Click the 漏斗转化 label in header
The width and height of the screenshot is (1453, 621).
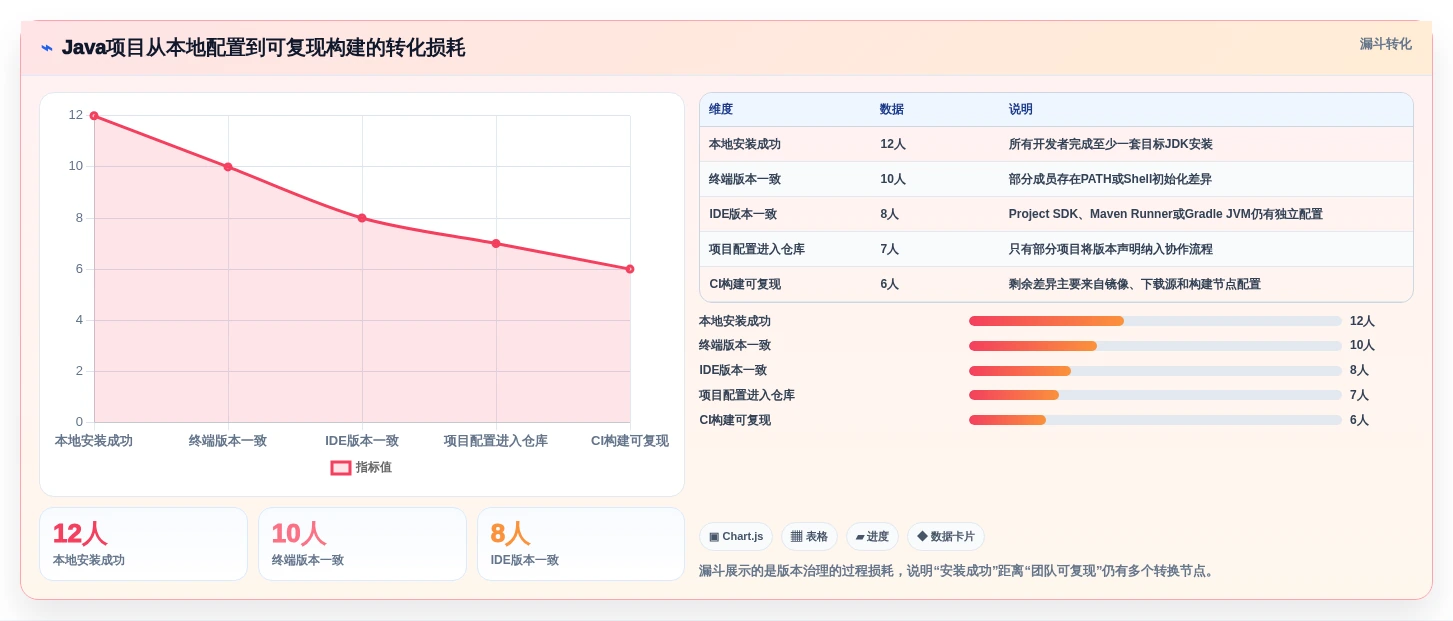1385,44
